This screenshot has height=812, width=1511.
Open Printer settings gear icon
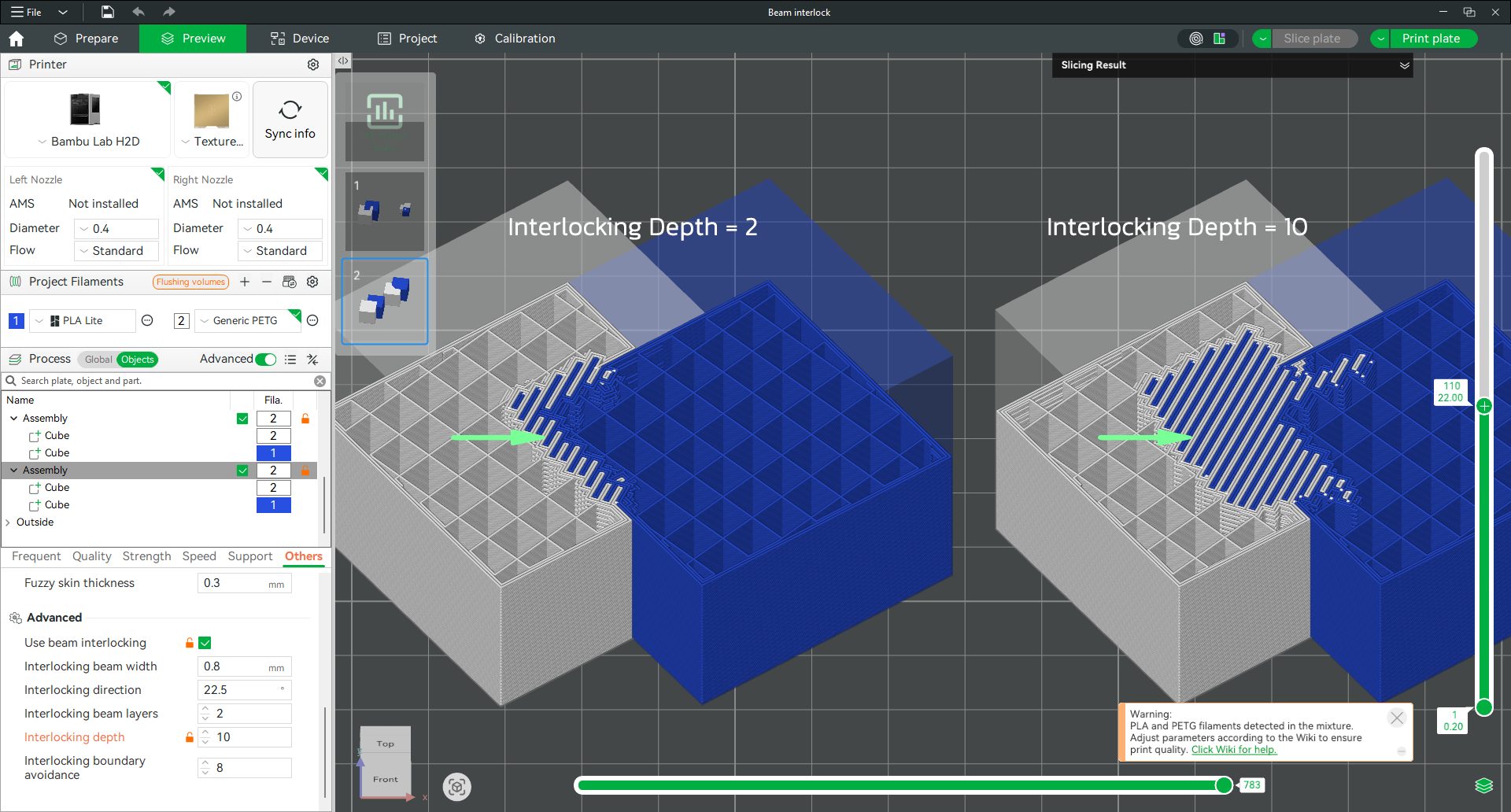click(313, 65)
